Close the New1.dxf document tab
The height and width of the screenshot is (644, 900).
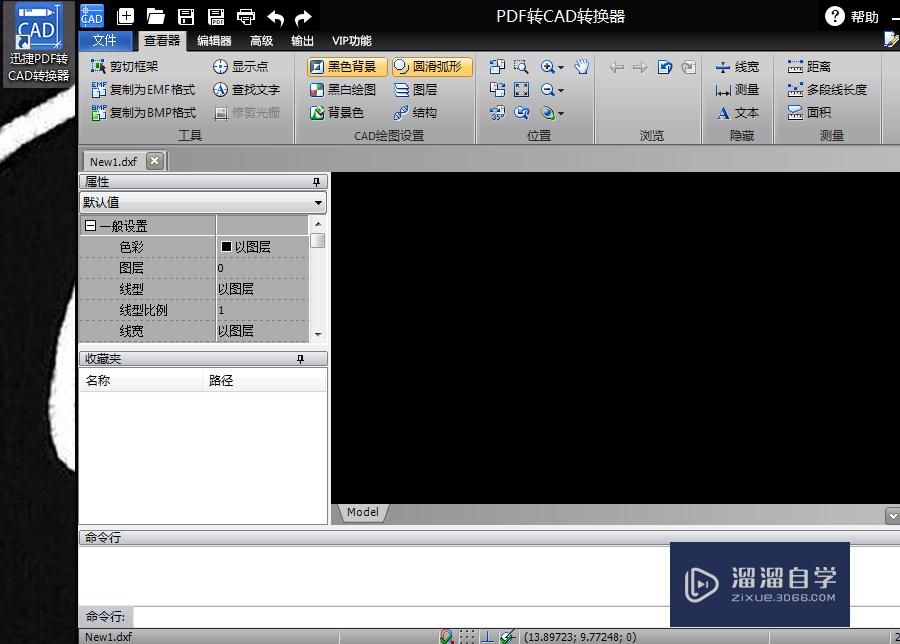pos(154,161)
